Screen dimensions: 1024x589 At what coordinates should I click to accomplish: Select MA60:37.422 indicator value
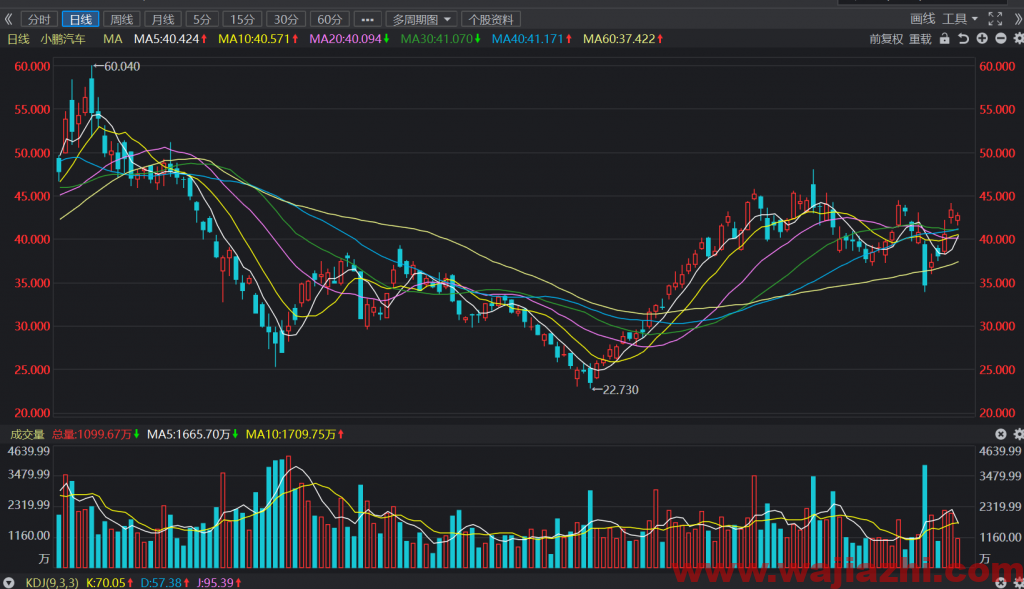click(622, 39)
